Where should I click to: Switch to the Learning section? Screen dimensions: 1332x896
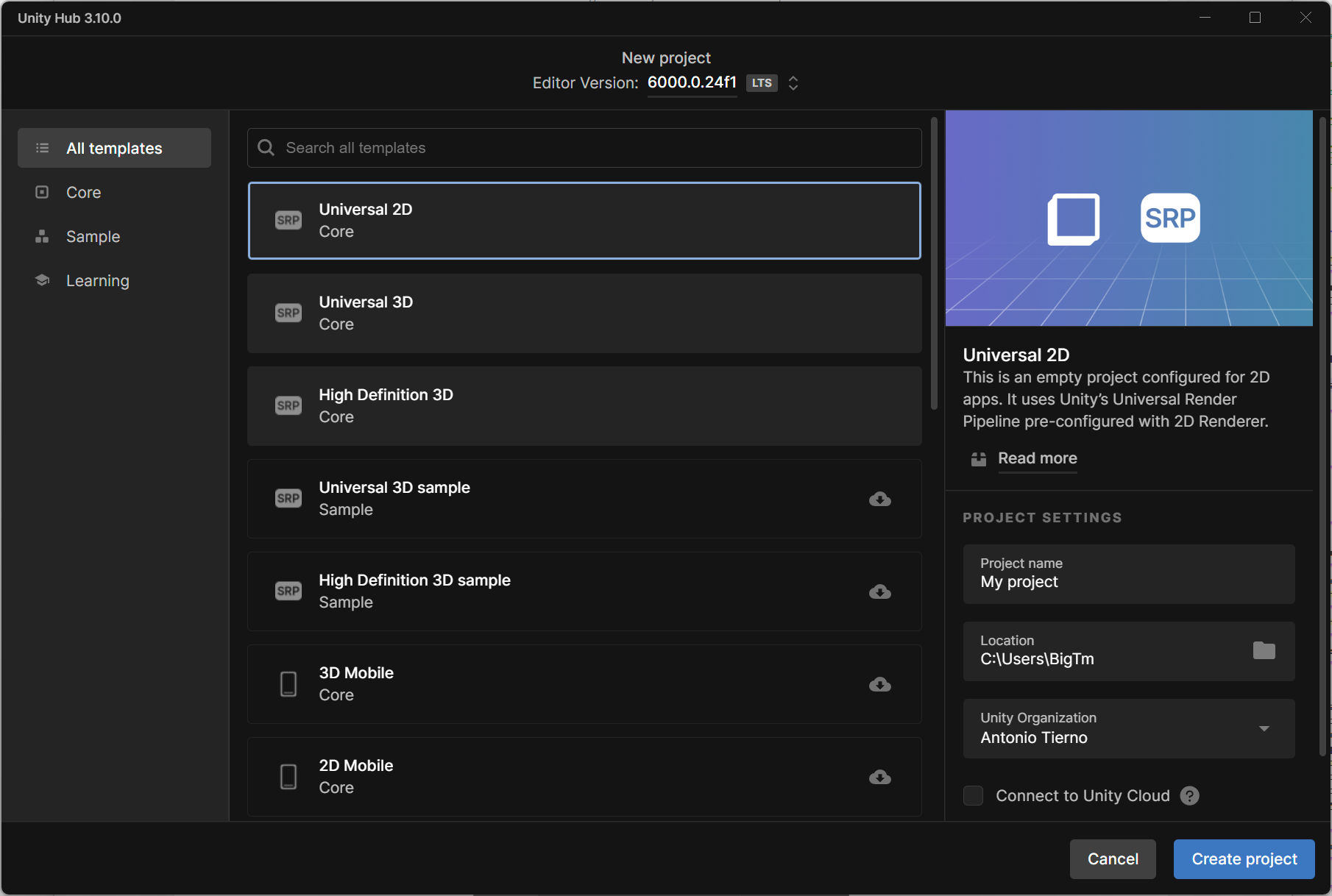coord(98,280)
